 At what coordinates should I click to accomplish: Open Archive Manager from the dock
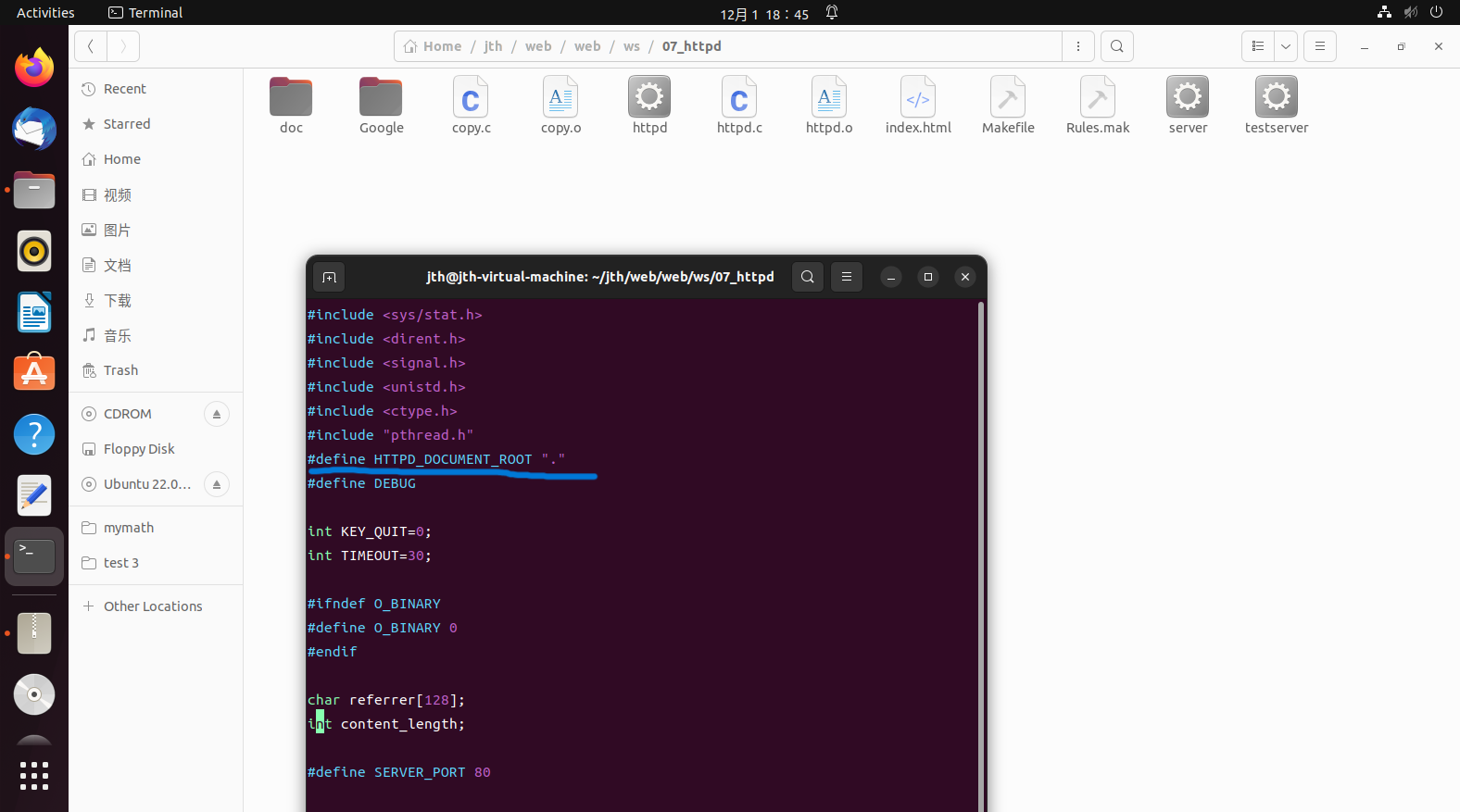(x=34, y=633)
